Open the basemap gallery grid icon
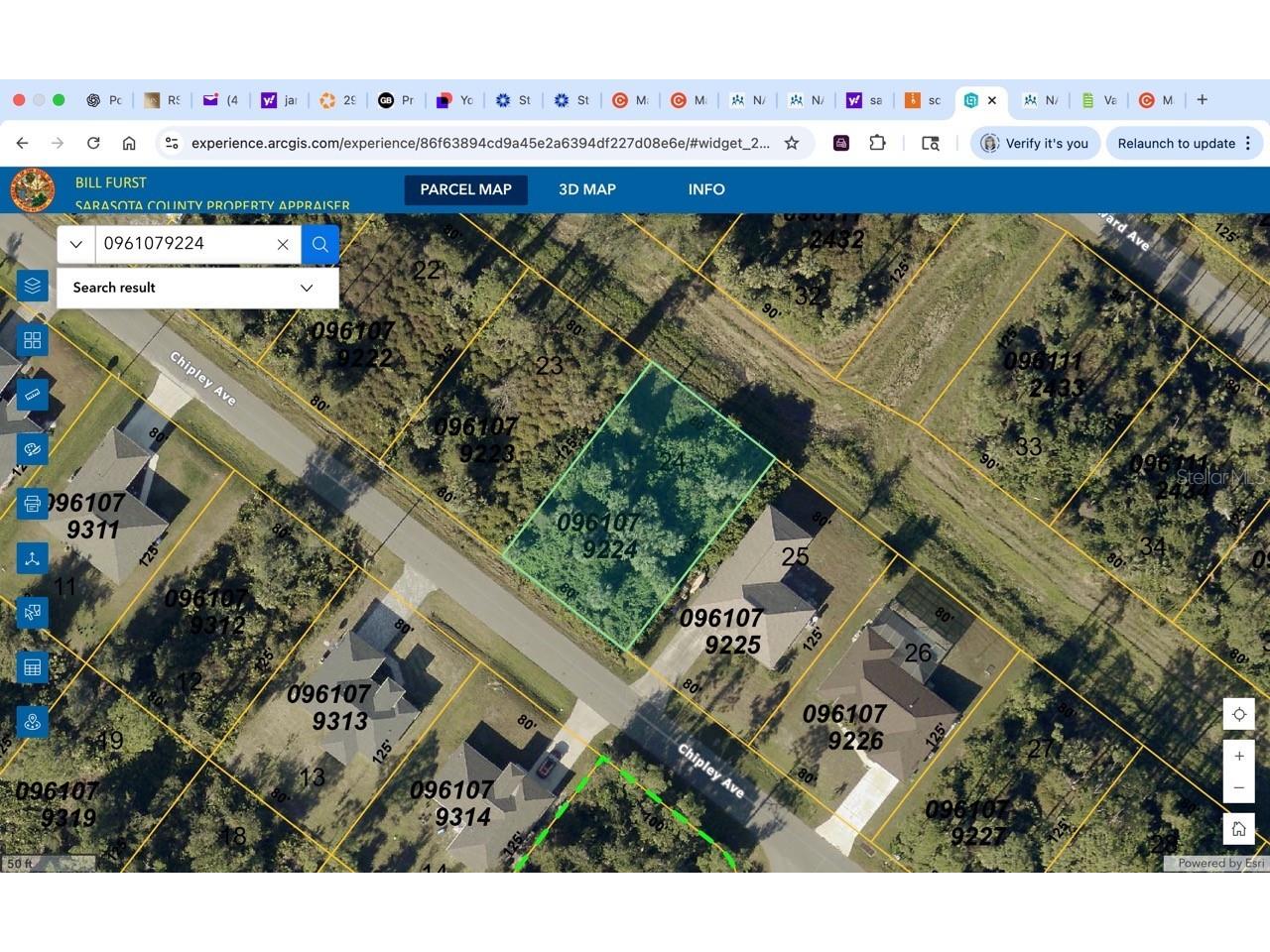 (32, 340)
